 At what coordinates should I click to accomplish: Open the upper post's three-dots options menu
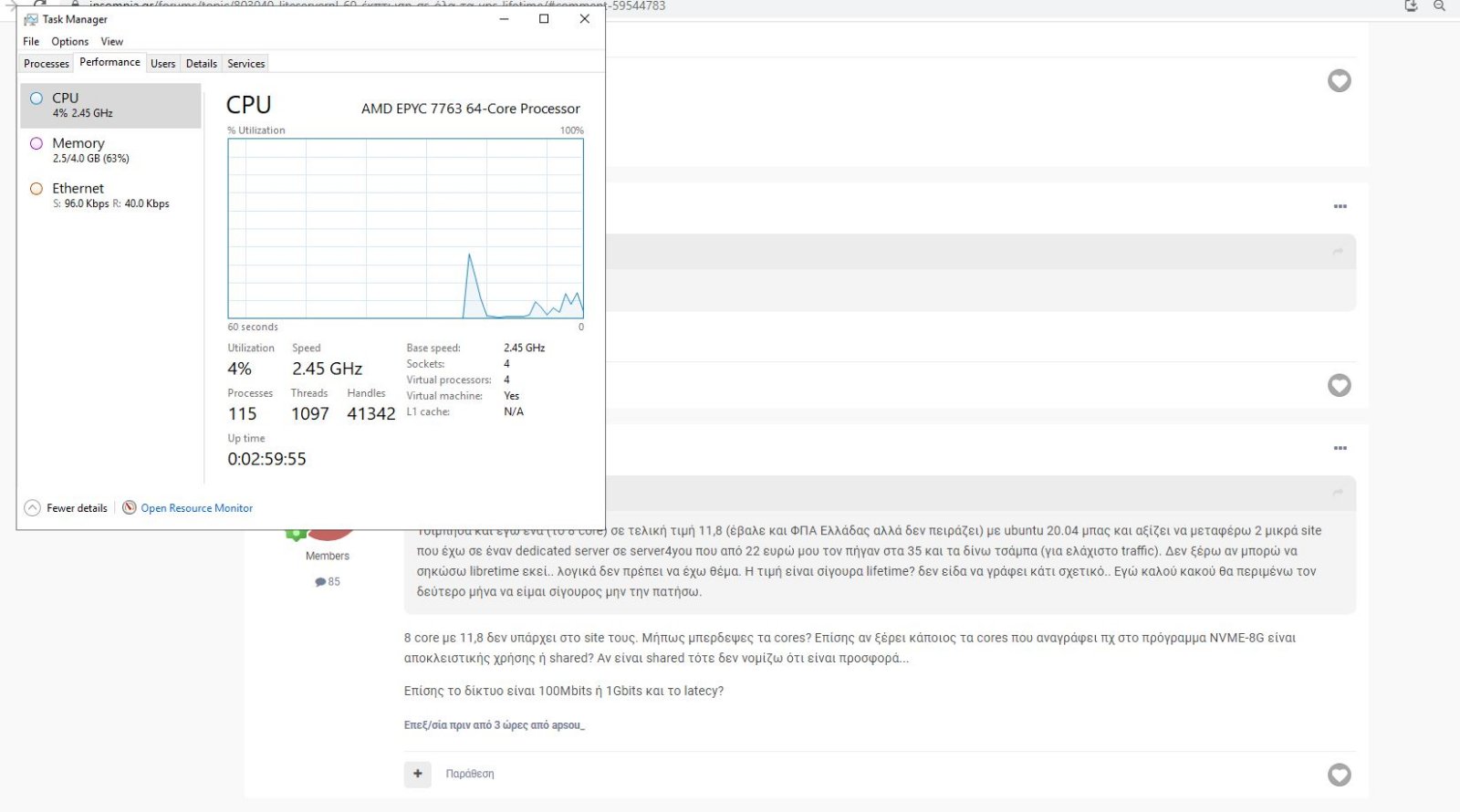(1340, 206)
